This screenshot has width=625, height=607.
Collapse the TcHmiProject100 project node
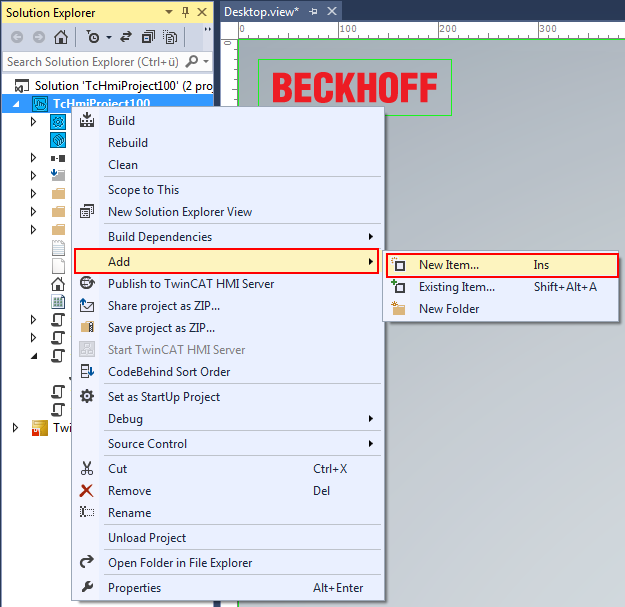coord(16,104)
